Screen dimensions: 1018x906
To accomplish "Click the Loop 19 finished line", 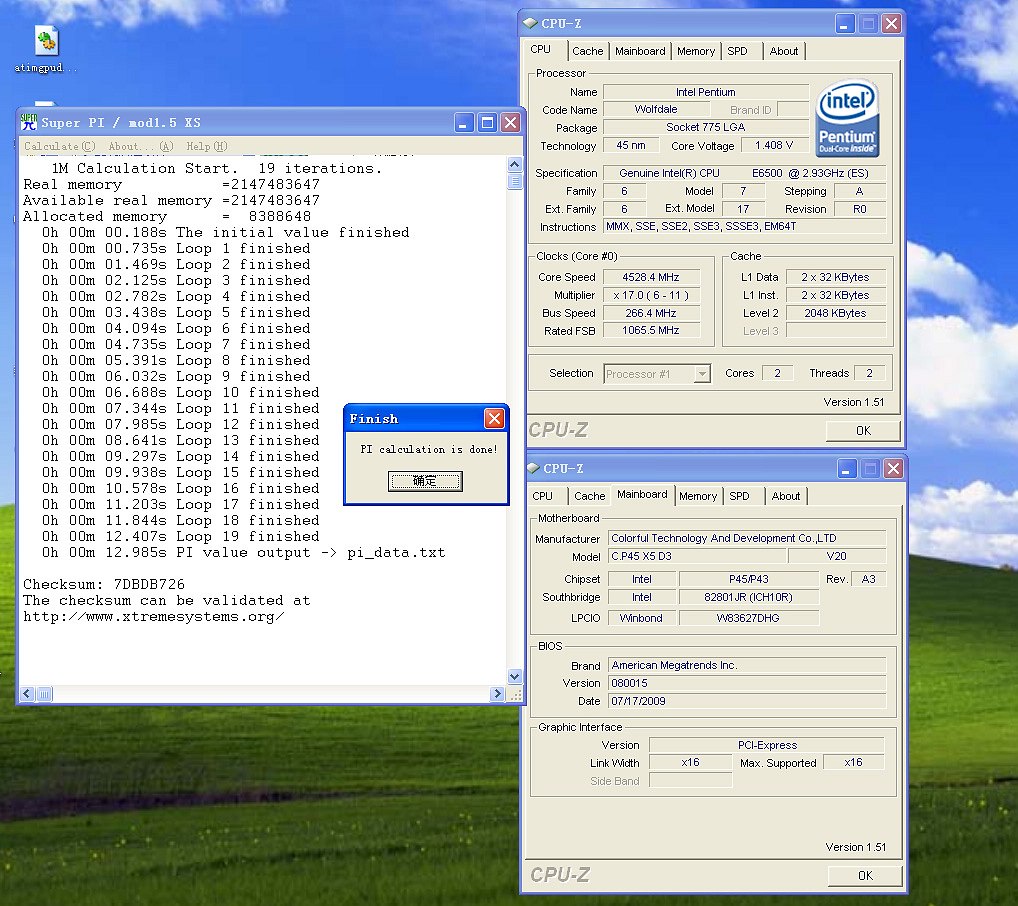I will [180, 536].
